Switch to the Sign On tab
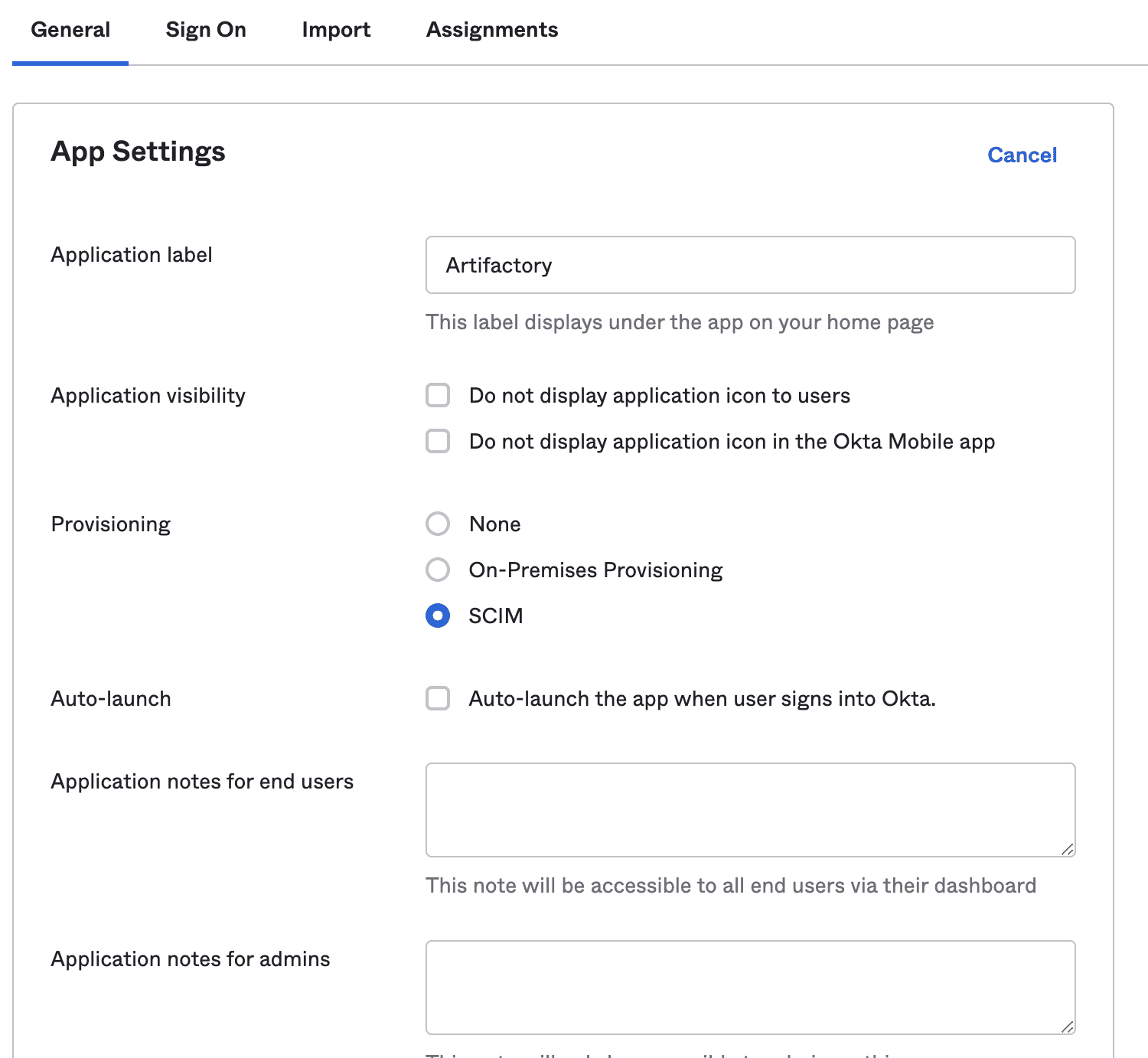1148x1058 pixels. [x=205, y=29]
